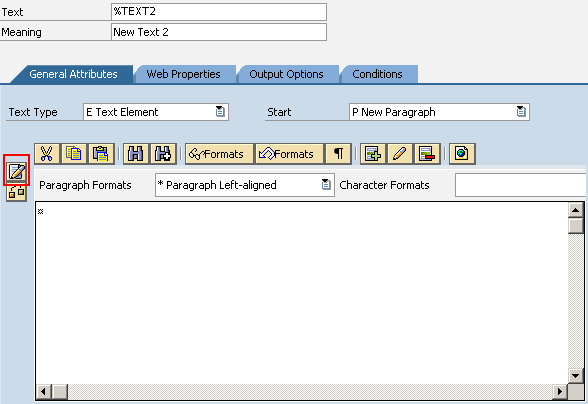The image size is (588, 404).
Task: Click the Copy icon in editor toolbar
Action: click(x=74, y=154)
